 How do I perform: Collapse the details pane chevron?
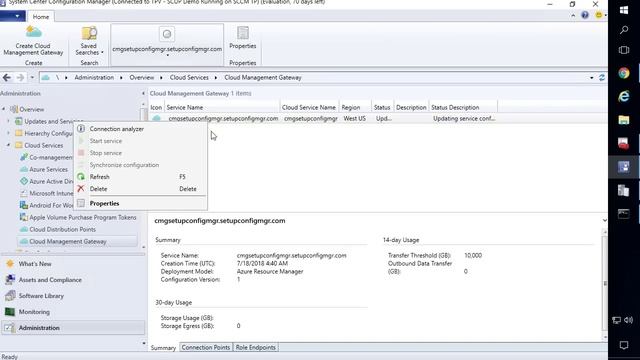(x=604, y=220)
